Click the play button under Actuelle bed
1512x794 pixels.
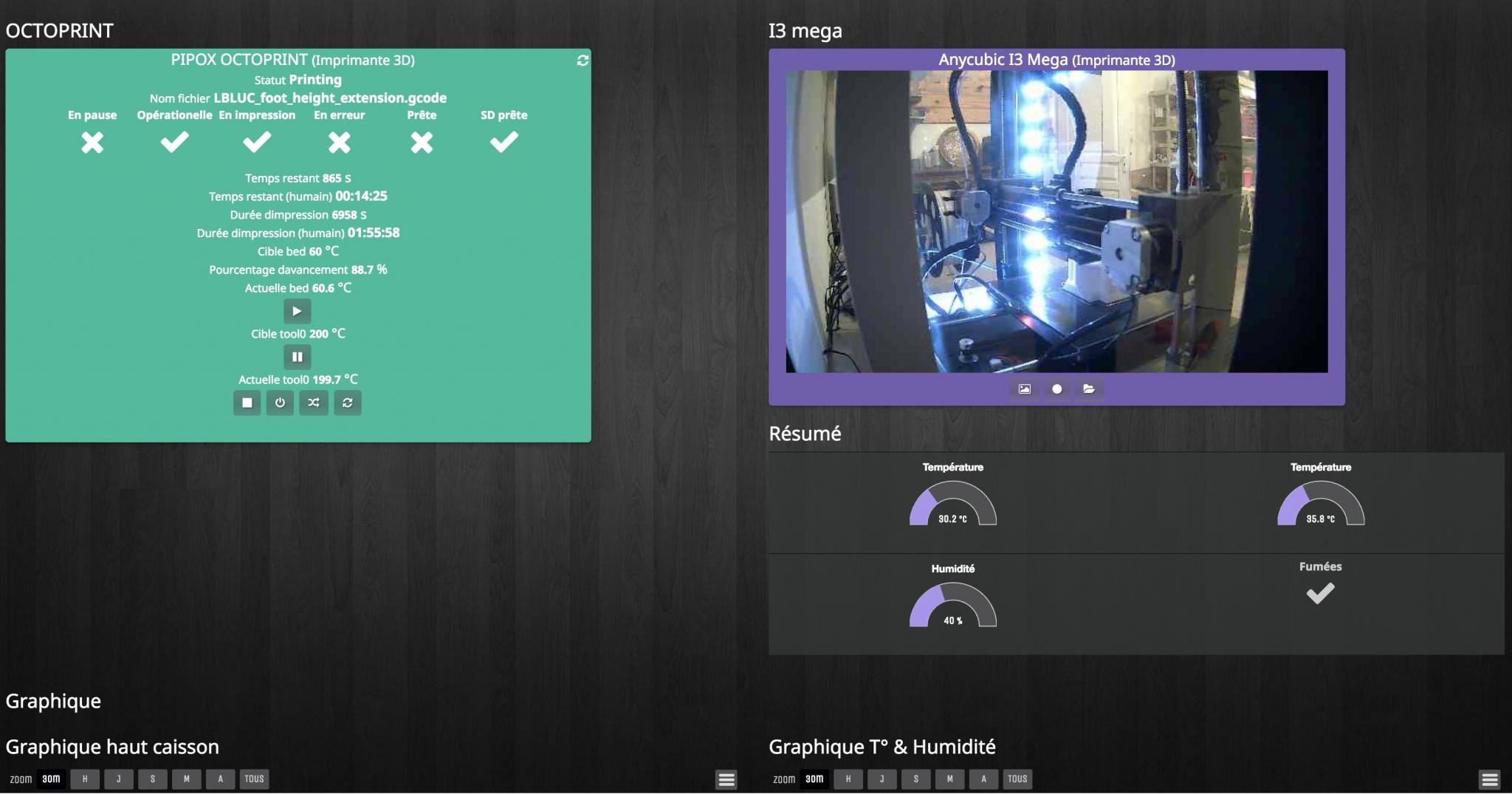[x=297, y=311]
